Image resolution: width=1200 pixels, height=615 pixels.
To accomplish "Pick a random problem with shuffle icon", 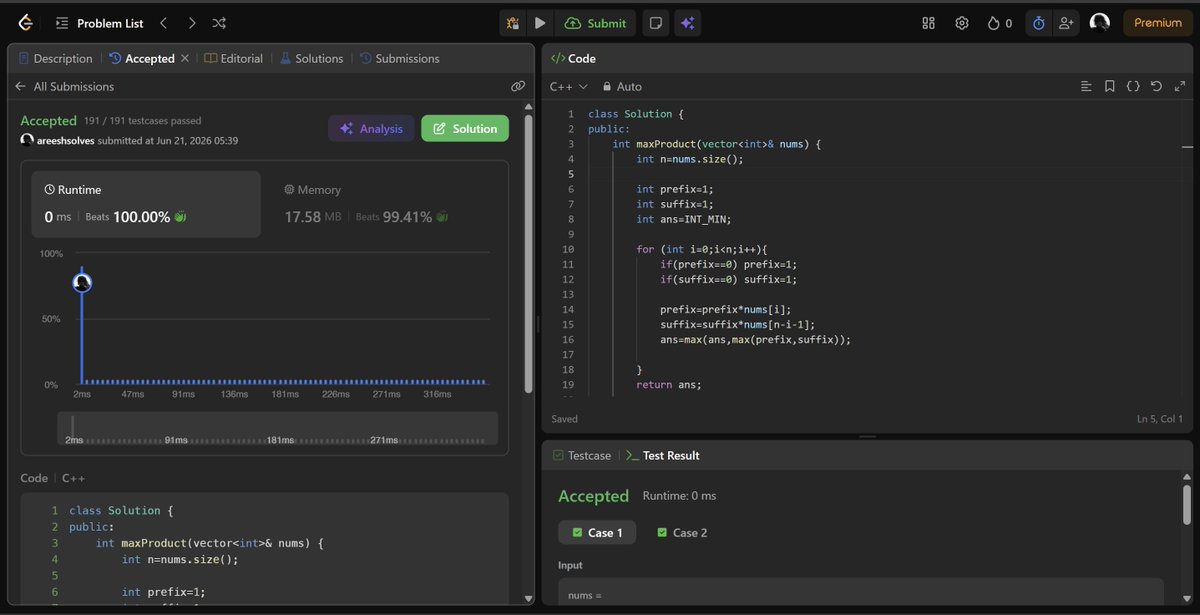I will [x=219, y=22].
